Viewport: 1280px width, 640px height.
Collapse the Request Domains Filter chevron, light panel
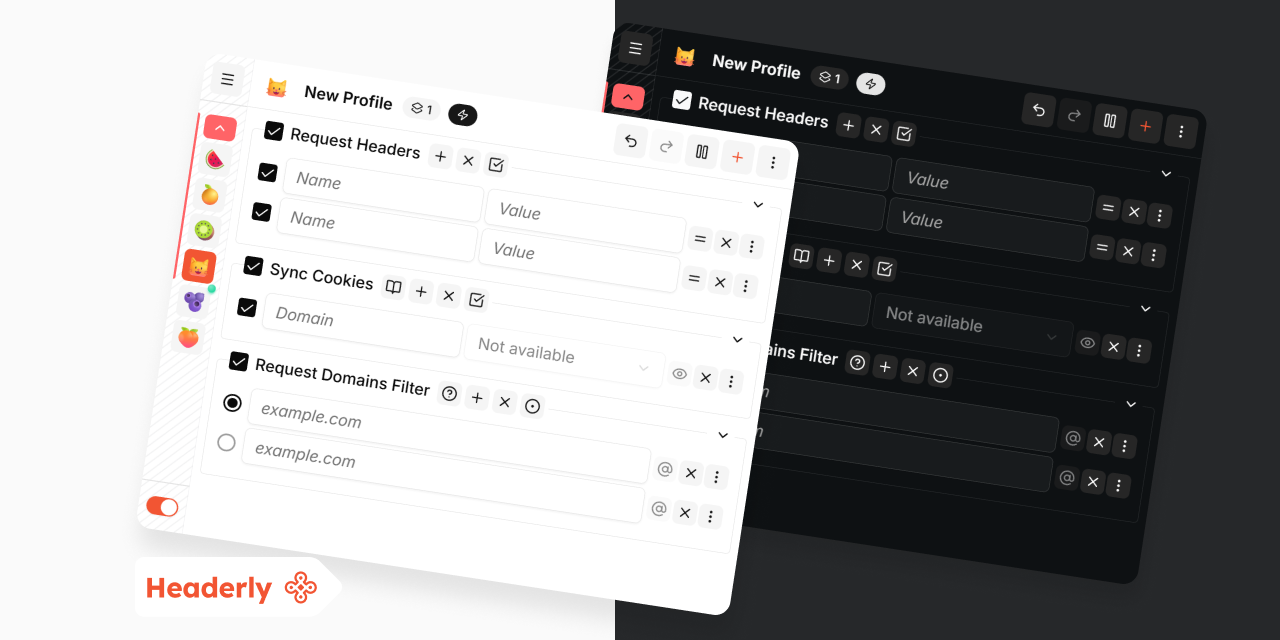coord(723,435)
